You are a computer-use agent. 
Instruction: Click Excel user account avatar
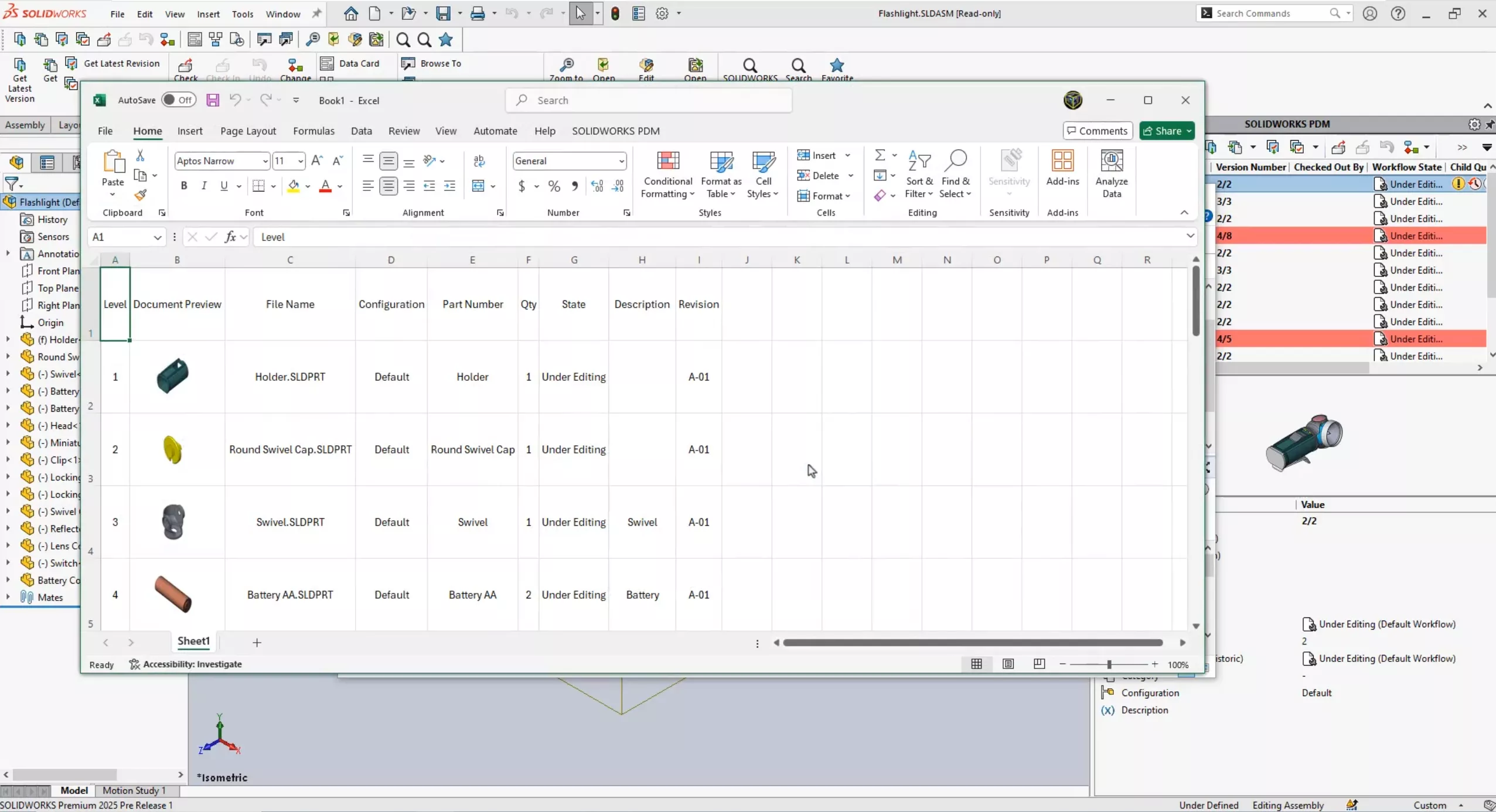1073,100
